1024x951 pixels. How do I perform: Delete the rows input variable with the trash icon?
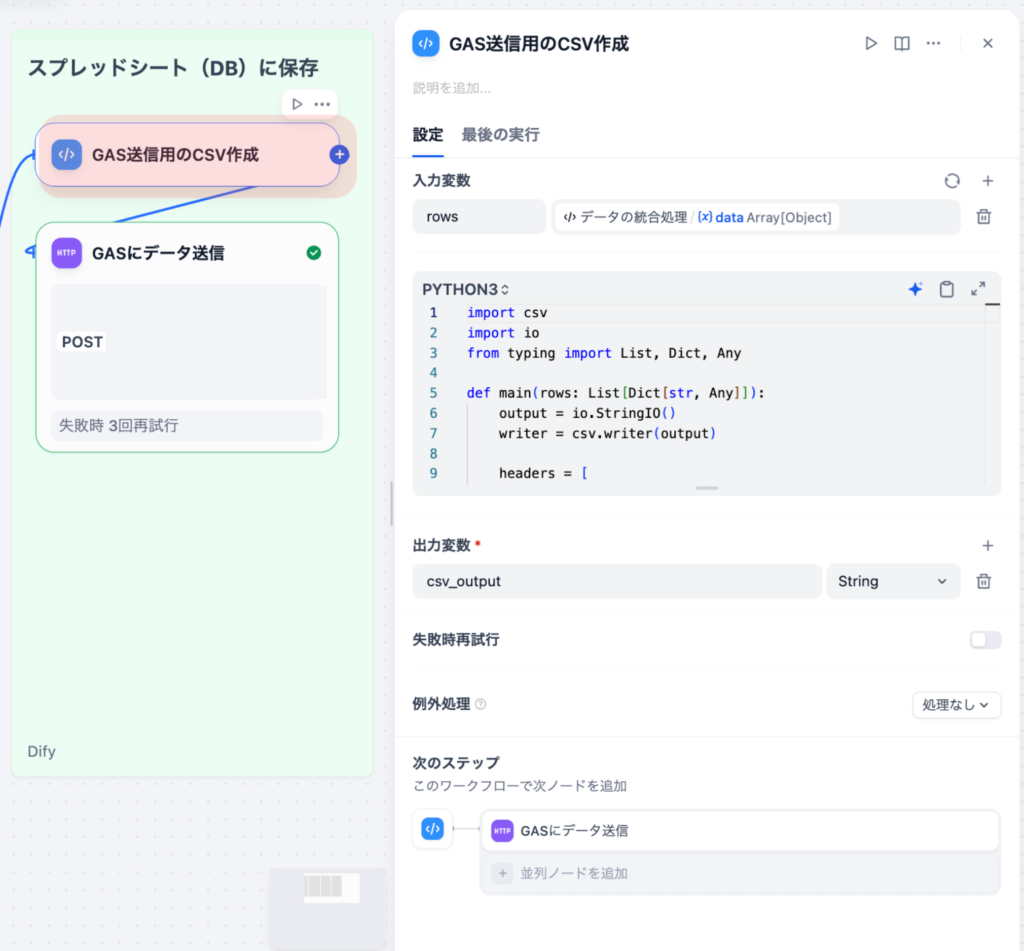click(x=984, y=216)
